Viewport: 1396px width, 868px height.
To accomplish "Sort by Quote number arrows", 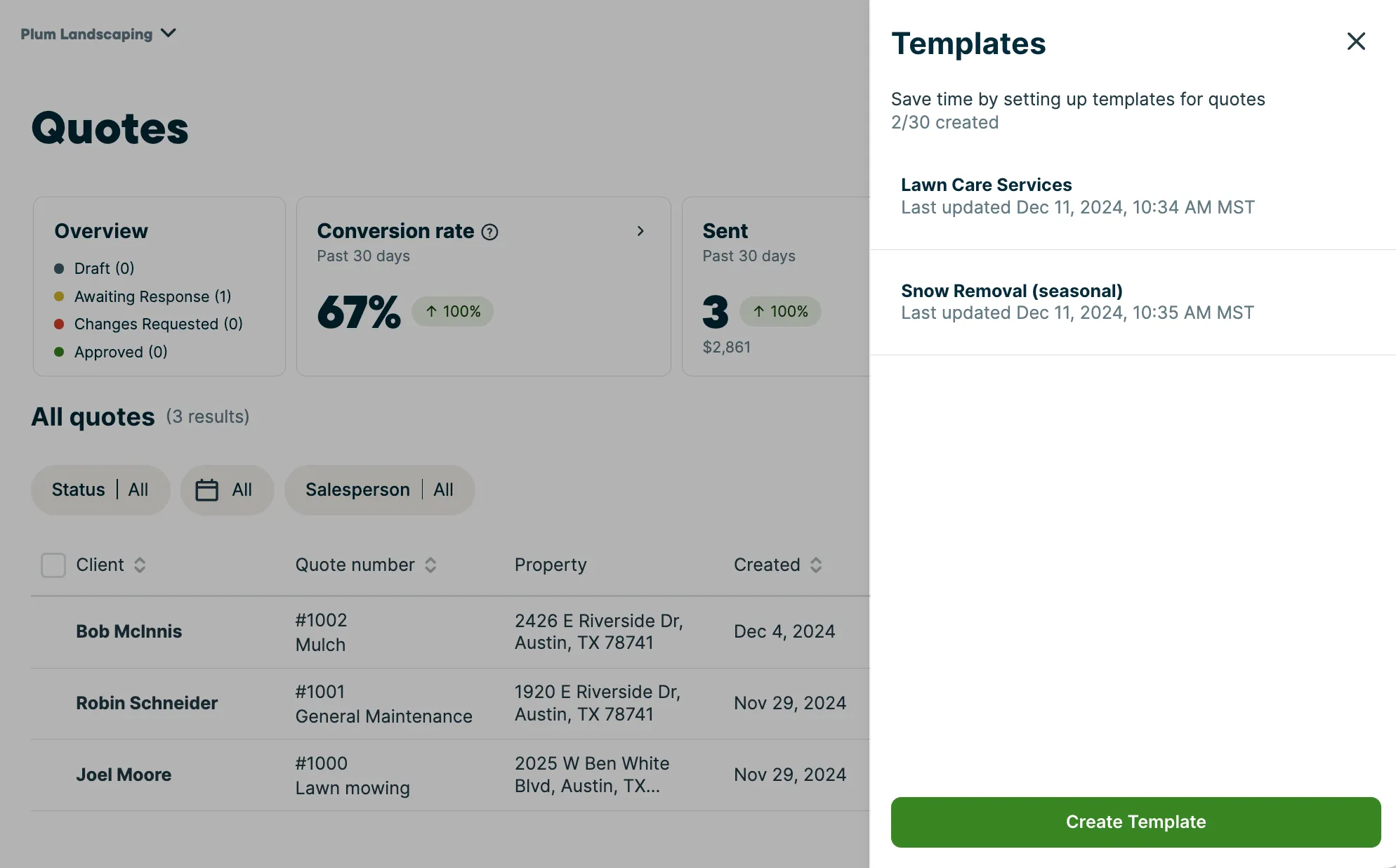I will click(x=430, y=565).
